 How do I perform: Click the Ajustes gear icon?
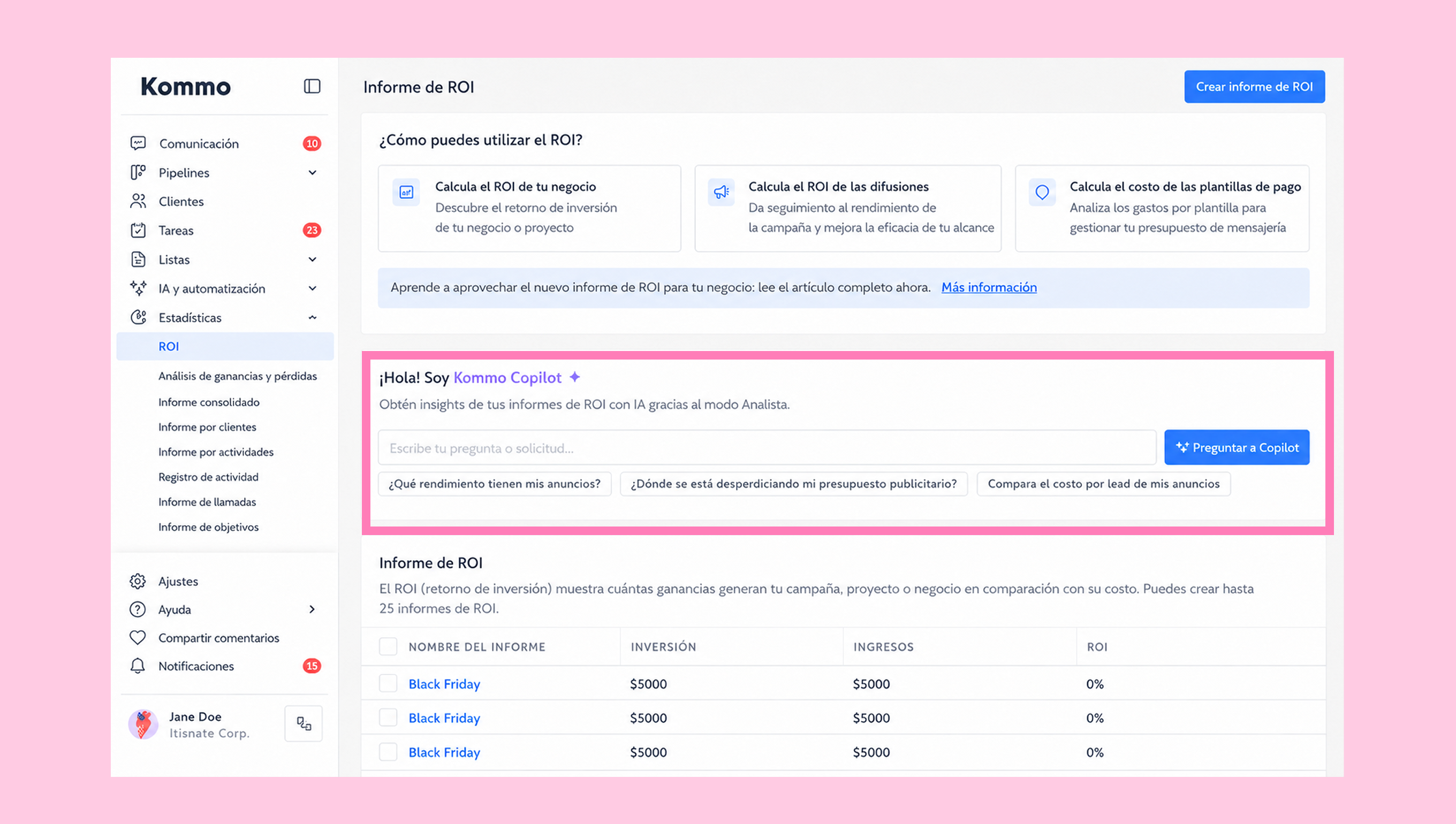pos(138,581)
